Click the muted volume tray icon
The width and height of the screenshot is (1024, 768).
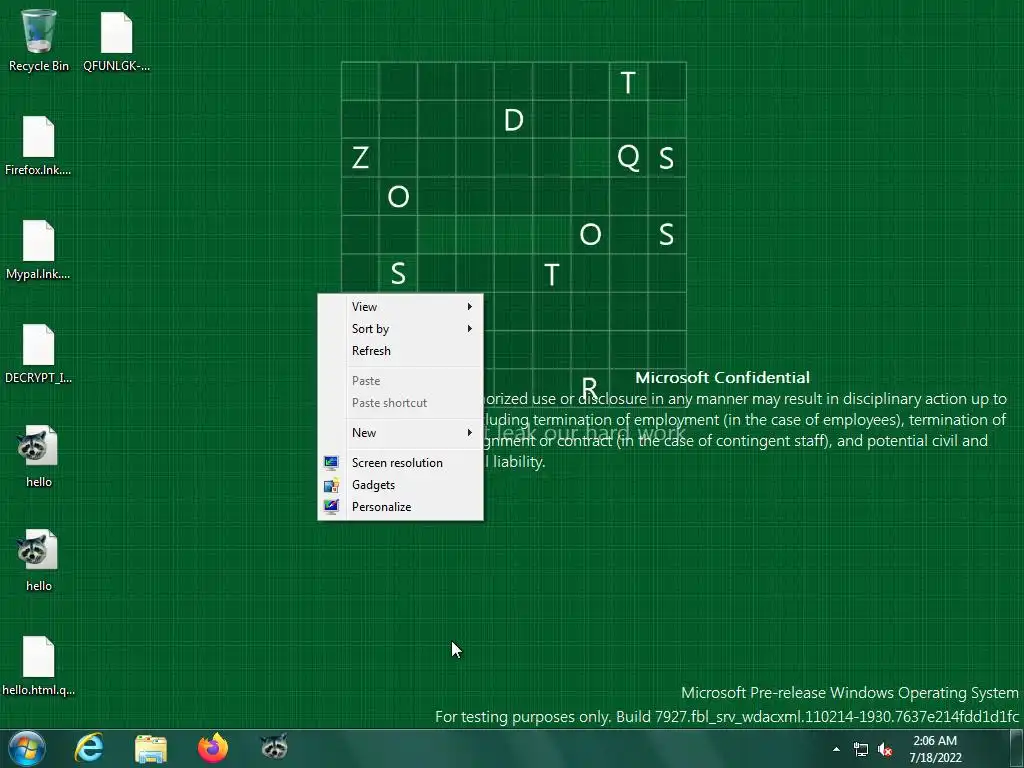885,750
